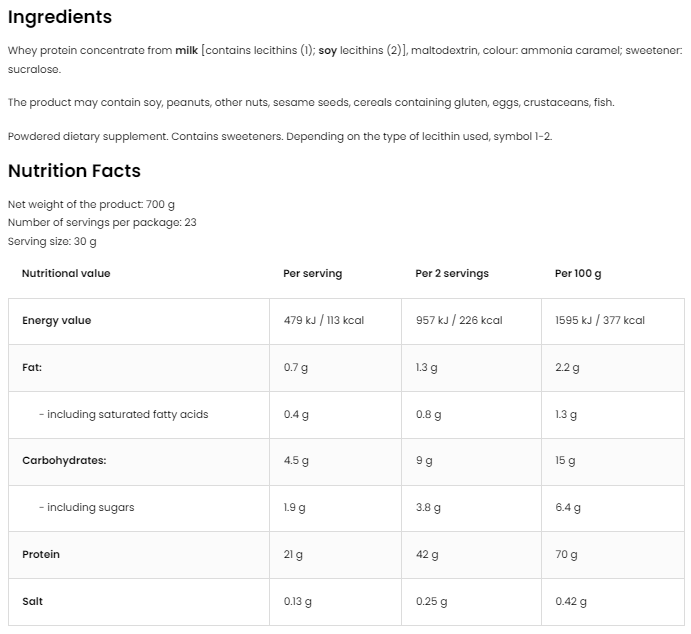The height and width of the screenshot is (634, 691).
Task: Click the including sugars row label
Action: 86,507
